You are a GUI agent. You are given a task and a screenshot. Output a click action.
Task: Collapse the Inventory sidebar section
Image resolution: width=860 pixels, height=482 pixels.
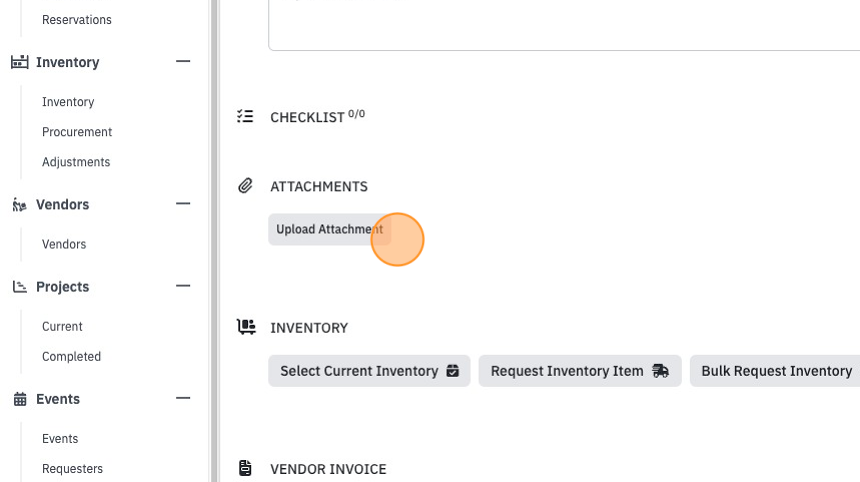[x=183, y=61]
